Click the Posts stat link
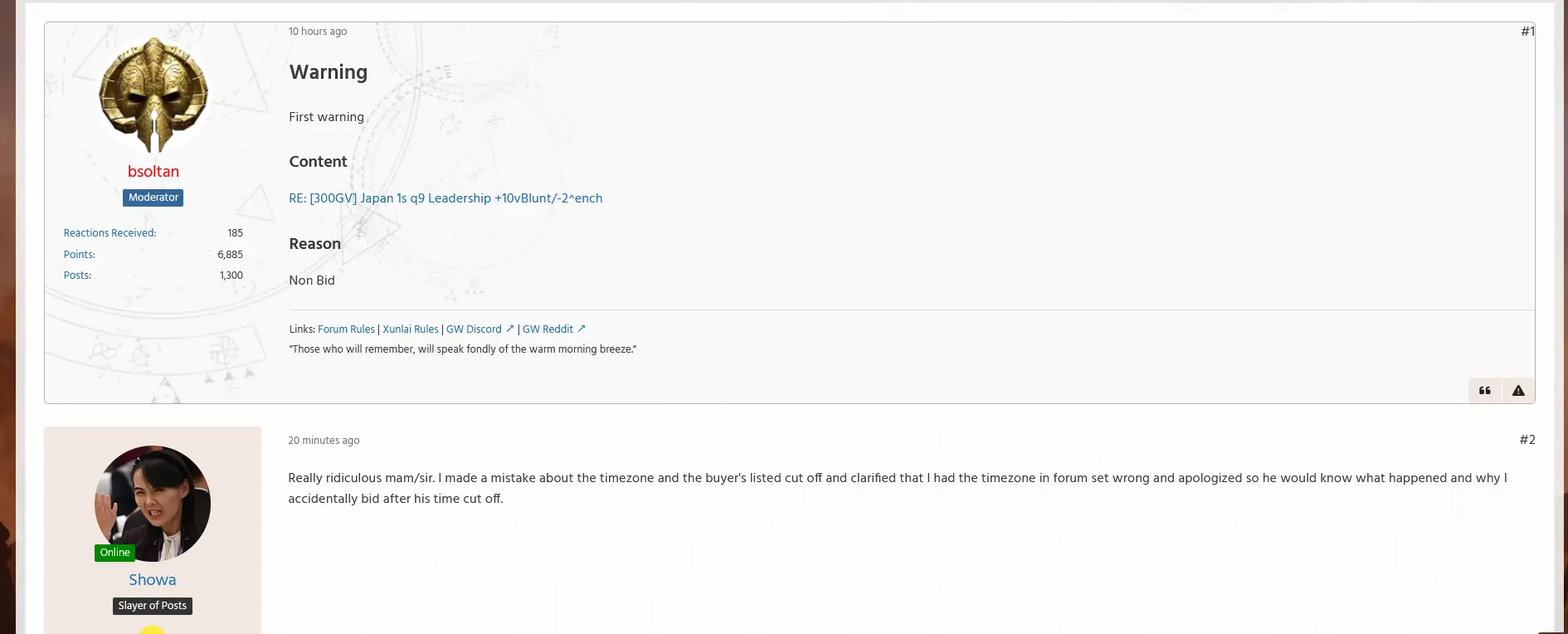Viewport: 1568px width, 634px height. point(77,276)
